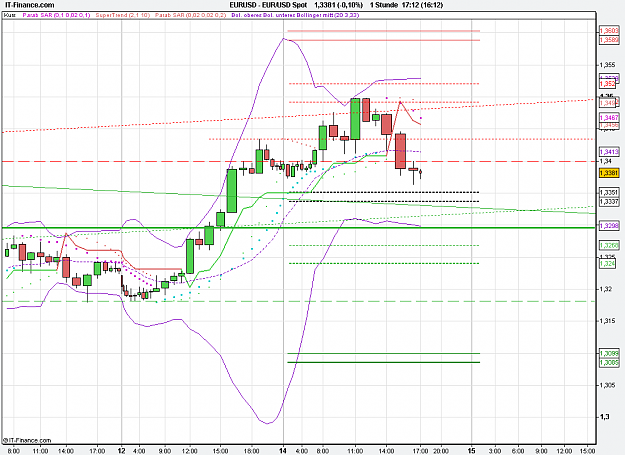
Task: Click the black 1,3351 price level tag
Action: (x=609, y=192)
